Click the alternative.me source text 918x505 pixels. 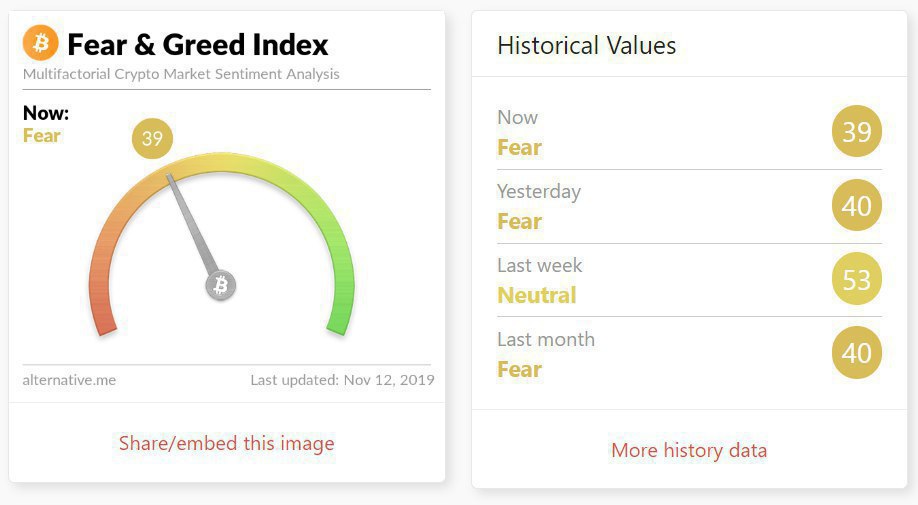click(x=69, y=380)
